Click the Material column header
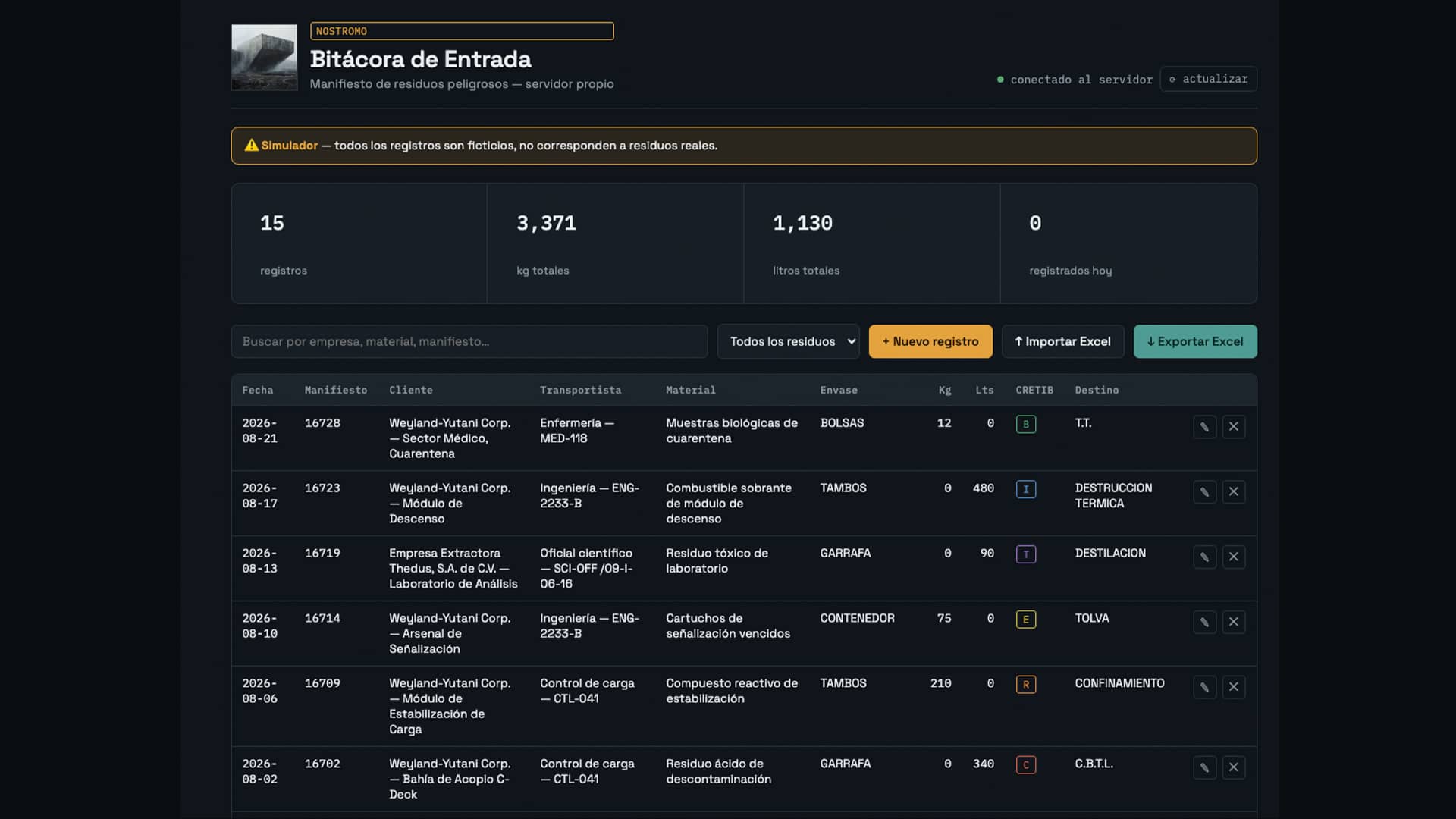 (691, 391)
